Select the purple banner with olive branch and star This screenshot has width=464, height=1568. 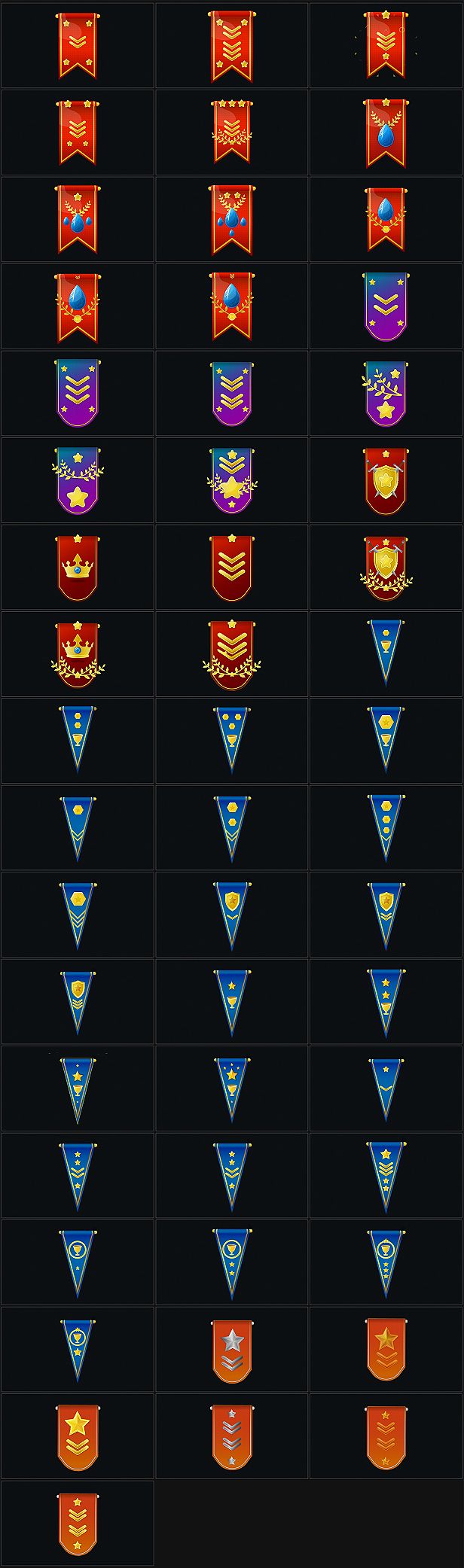point(386,394)
